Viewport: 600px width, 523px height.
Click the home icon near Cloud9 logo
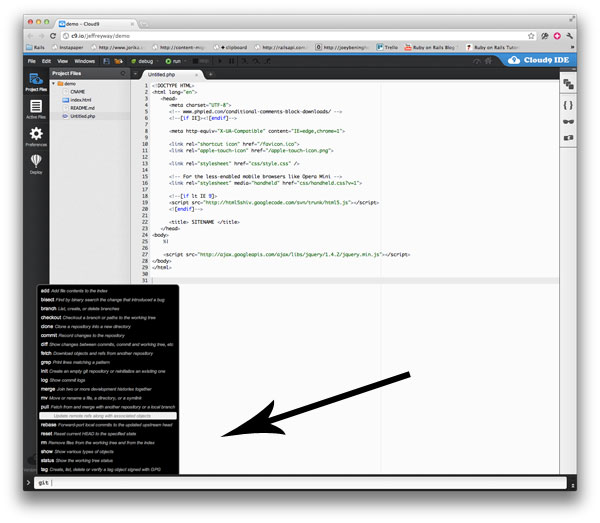tap(488, 61)
